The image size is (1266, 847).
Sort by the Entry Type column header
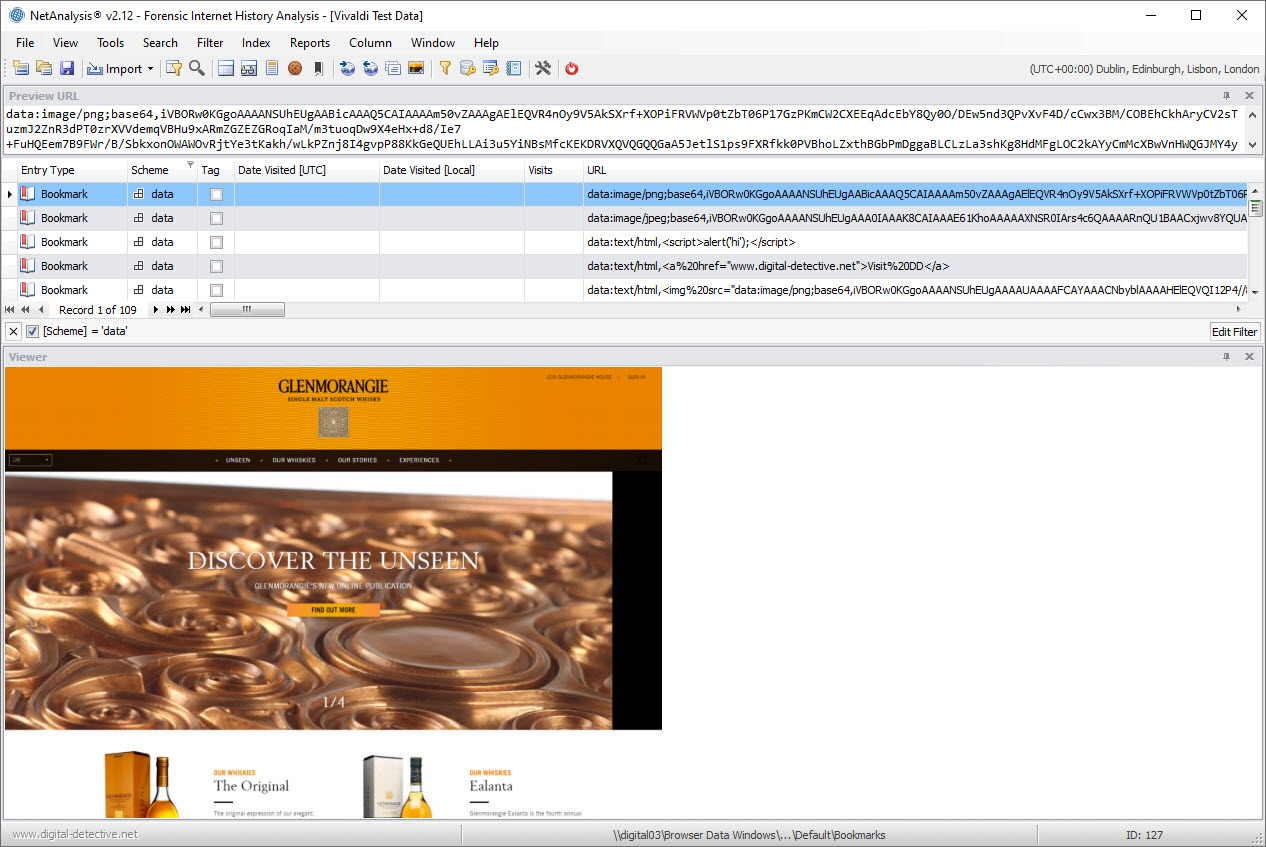click(x=72, y=170)
